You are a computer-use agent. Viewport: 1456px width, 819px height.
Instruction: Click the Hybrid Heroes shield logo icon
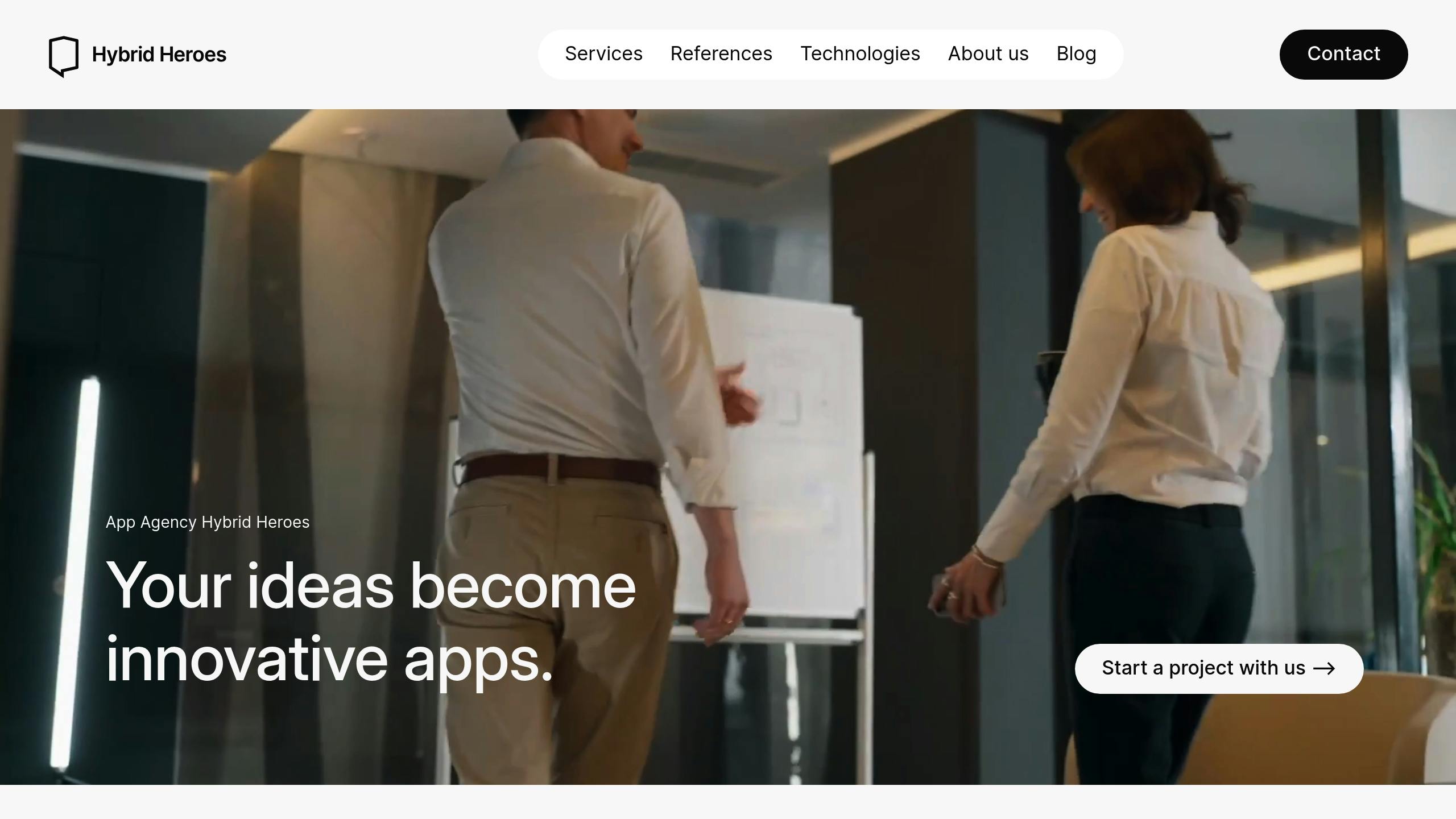[64, 56]
